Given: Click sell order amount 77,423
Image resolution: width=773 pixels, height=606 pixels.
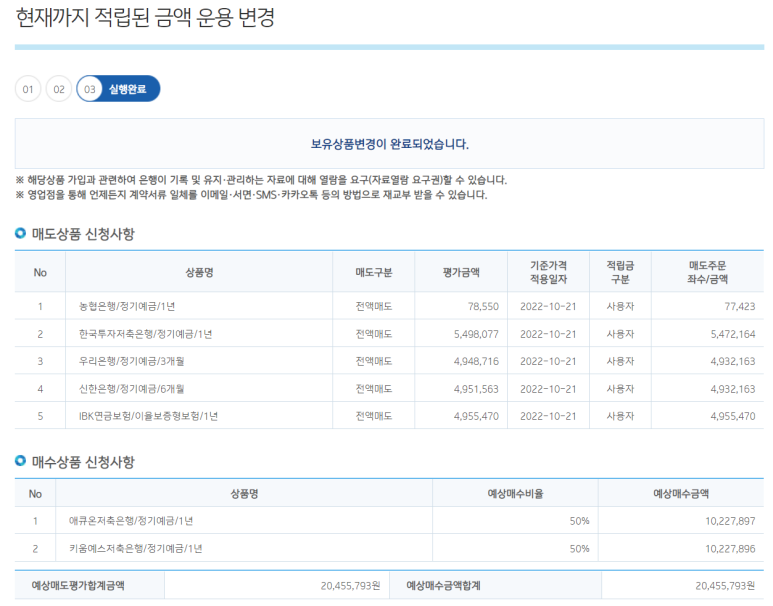Looking at the screenshot, I should [739, 306].
